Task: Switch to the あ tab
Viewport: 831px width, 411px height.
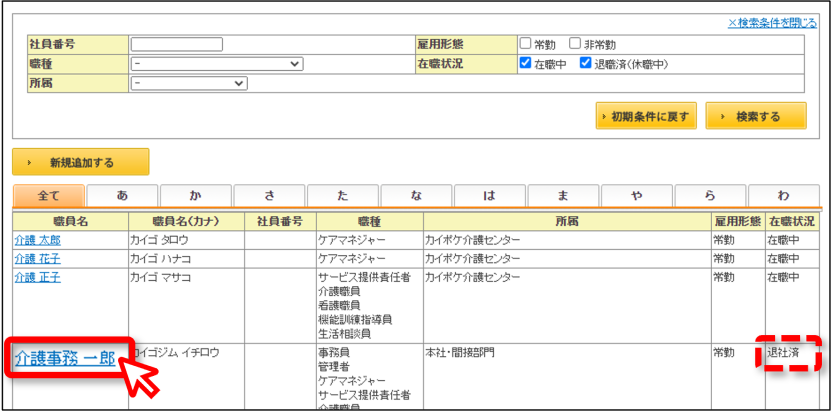Action: [x=122, y=195]
